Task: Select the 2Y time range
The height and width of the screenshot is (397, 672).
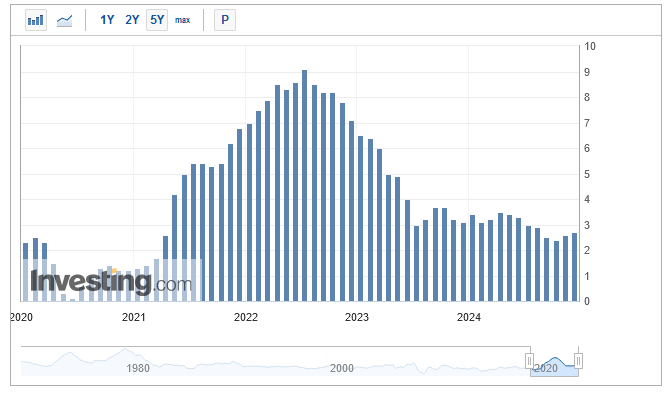Action: [x=132, y=20]
